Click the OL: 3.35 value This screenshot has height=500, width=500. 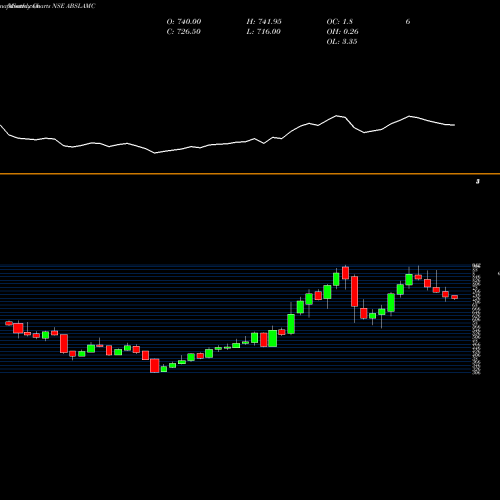point(342,42)
